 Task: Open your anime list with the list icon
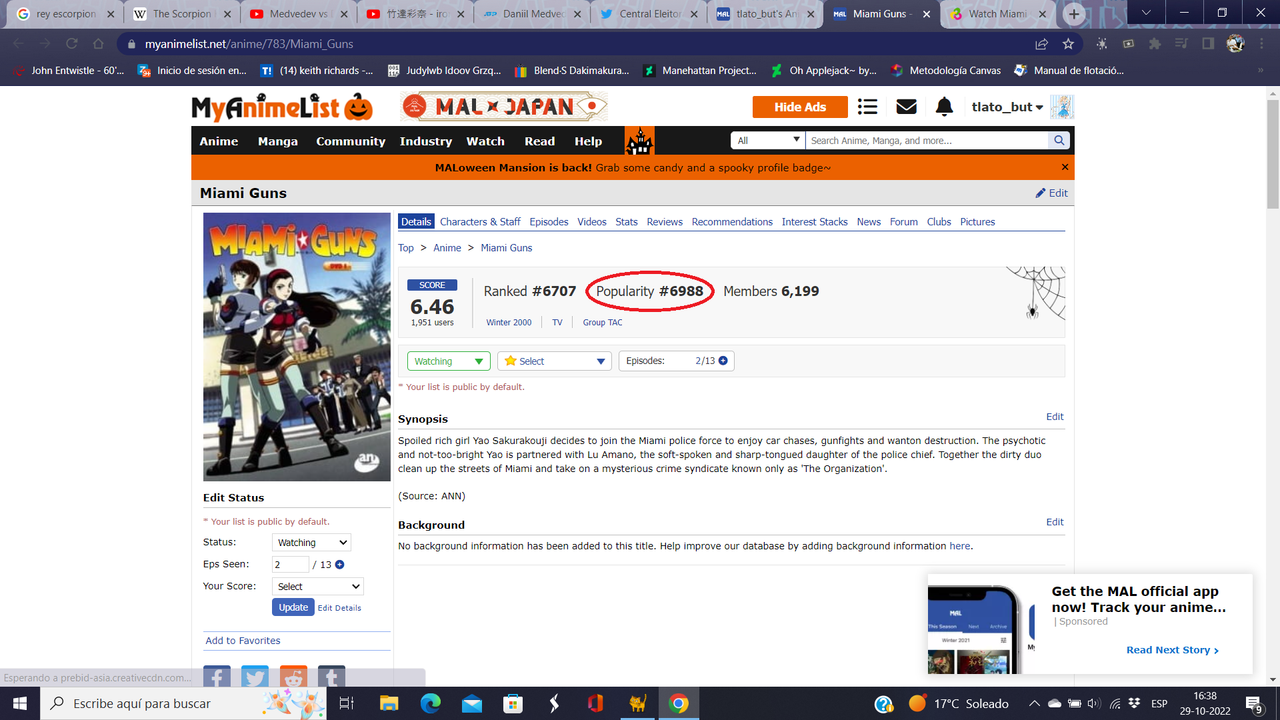tap(867, 106)
